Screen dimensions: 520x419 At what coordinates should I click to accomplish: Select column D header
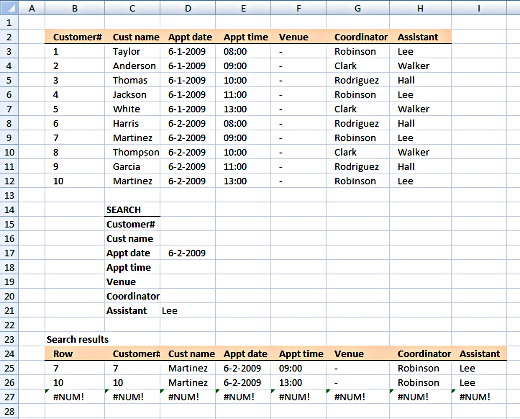[188, 8]
